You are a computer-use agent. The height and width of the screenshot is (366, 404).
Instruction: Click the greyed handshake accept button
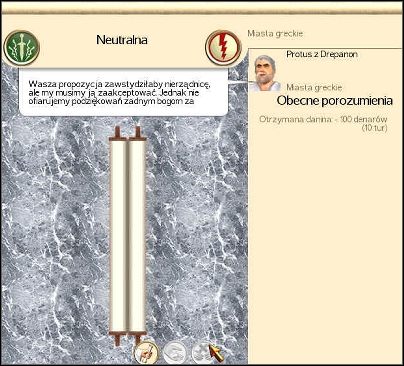(x=176, y=353)
